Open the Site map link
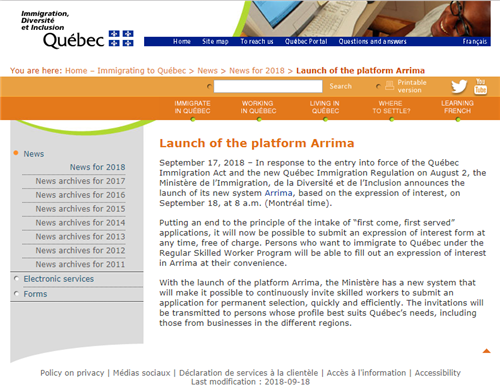 215,42
